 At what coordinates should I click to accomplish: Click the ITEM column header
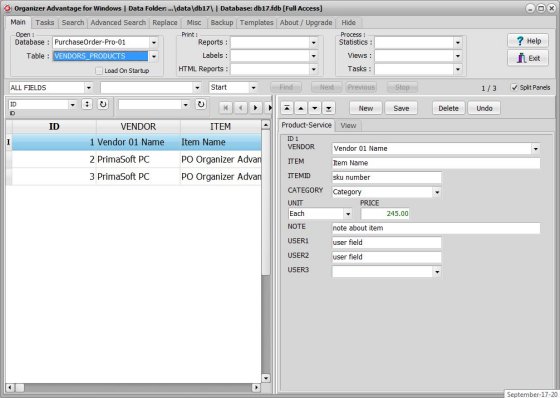coord(221,126)
